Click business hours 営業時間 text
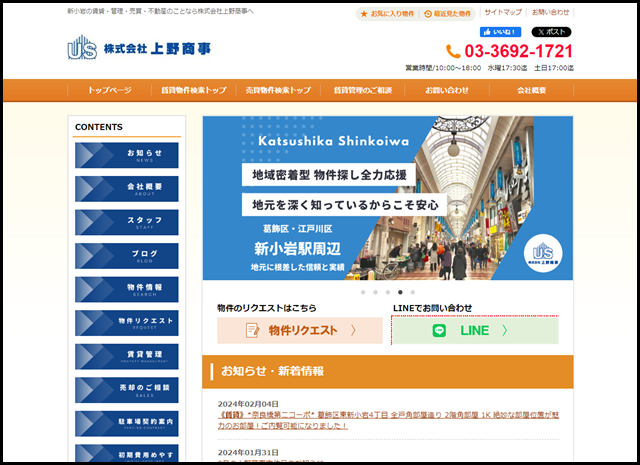The height and width of the screenshot is (465, 640). pos(489,68)
